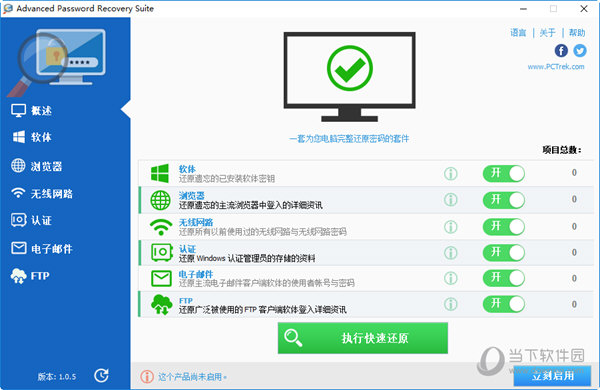Click the 认证 title in the list
The width and height of the screenshot is (600, 390).
pos(187,248)
